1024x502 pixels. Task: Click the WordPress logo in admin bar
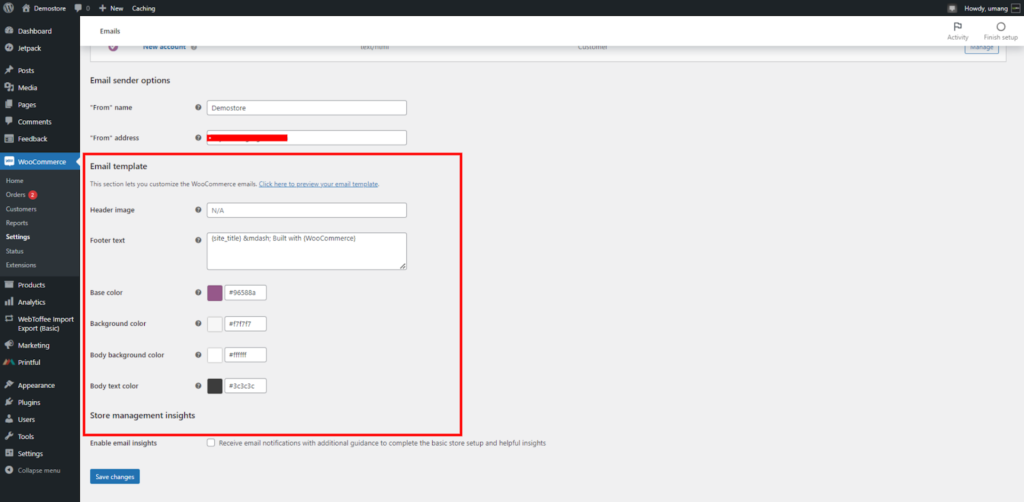pyautogui.click(x=8, y=8)
